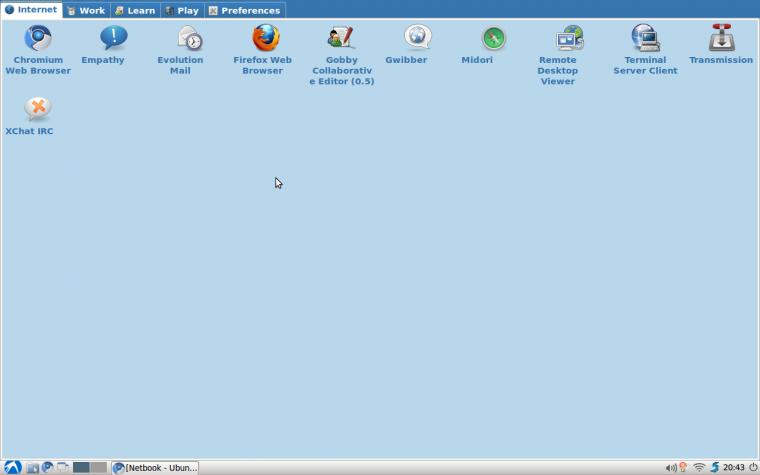Viewport: 760px width, 475px height.
Task: Launch Transmission torrent client
Action: 720,40
